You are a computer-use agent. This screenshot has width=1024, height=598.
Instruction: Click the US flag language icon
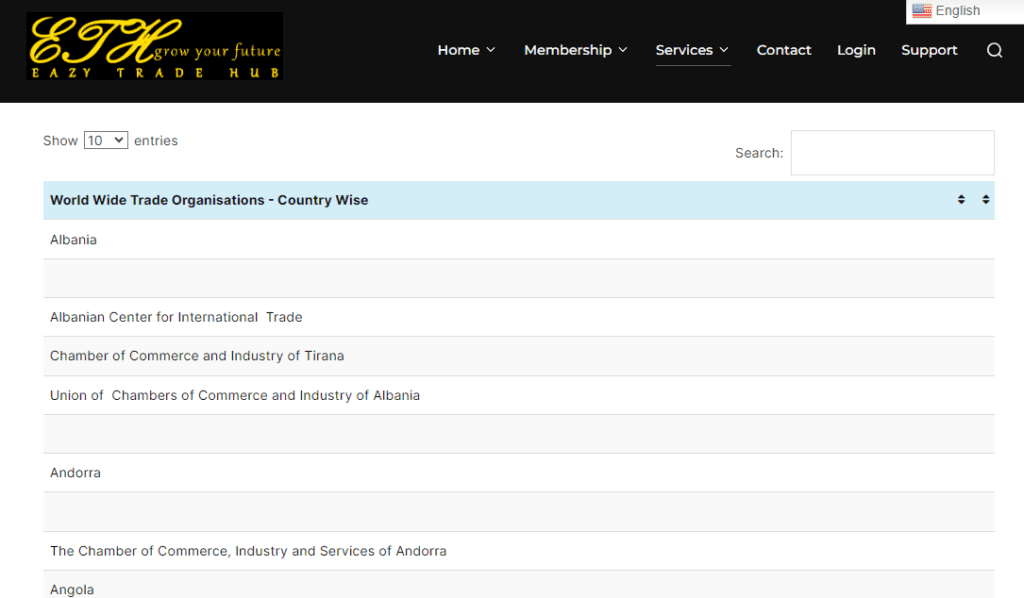click(x=921, y=11)
